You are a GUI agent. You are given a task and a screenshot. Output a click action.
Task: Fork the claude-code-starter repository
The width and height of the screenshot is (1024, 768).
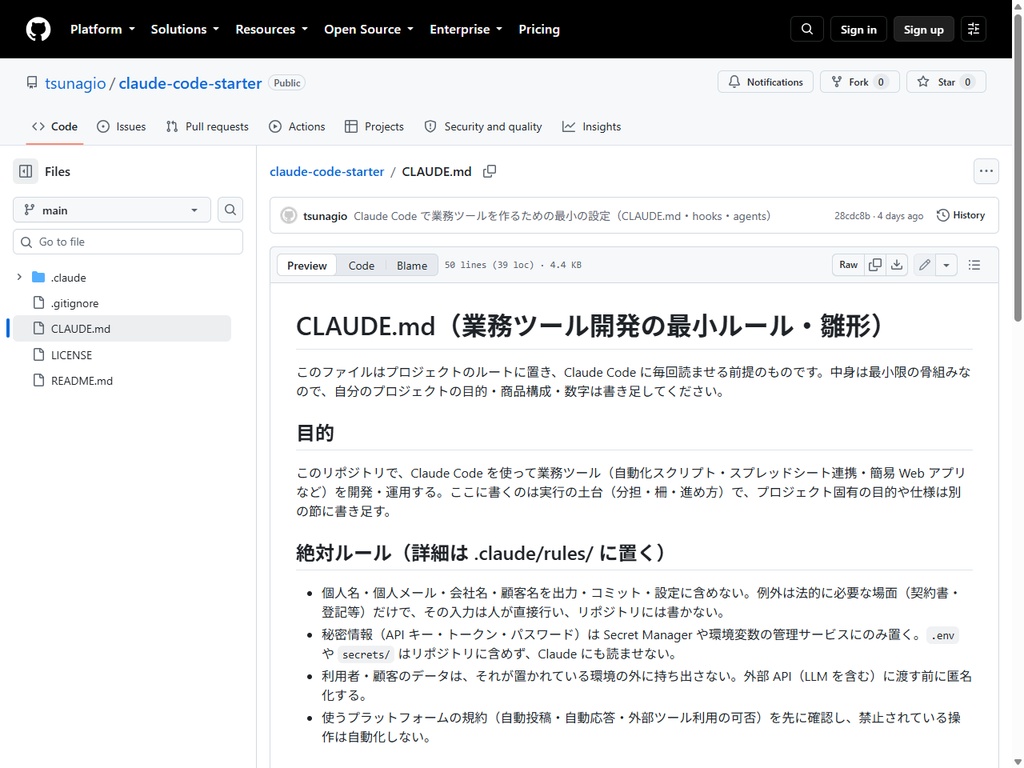[x=859, y=82]
